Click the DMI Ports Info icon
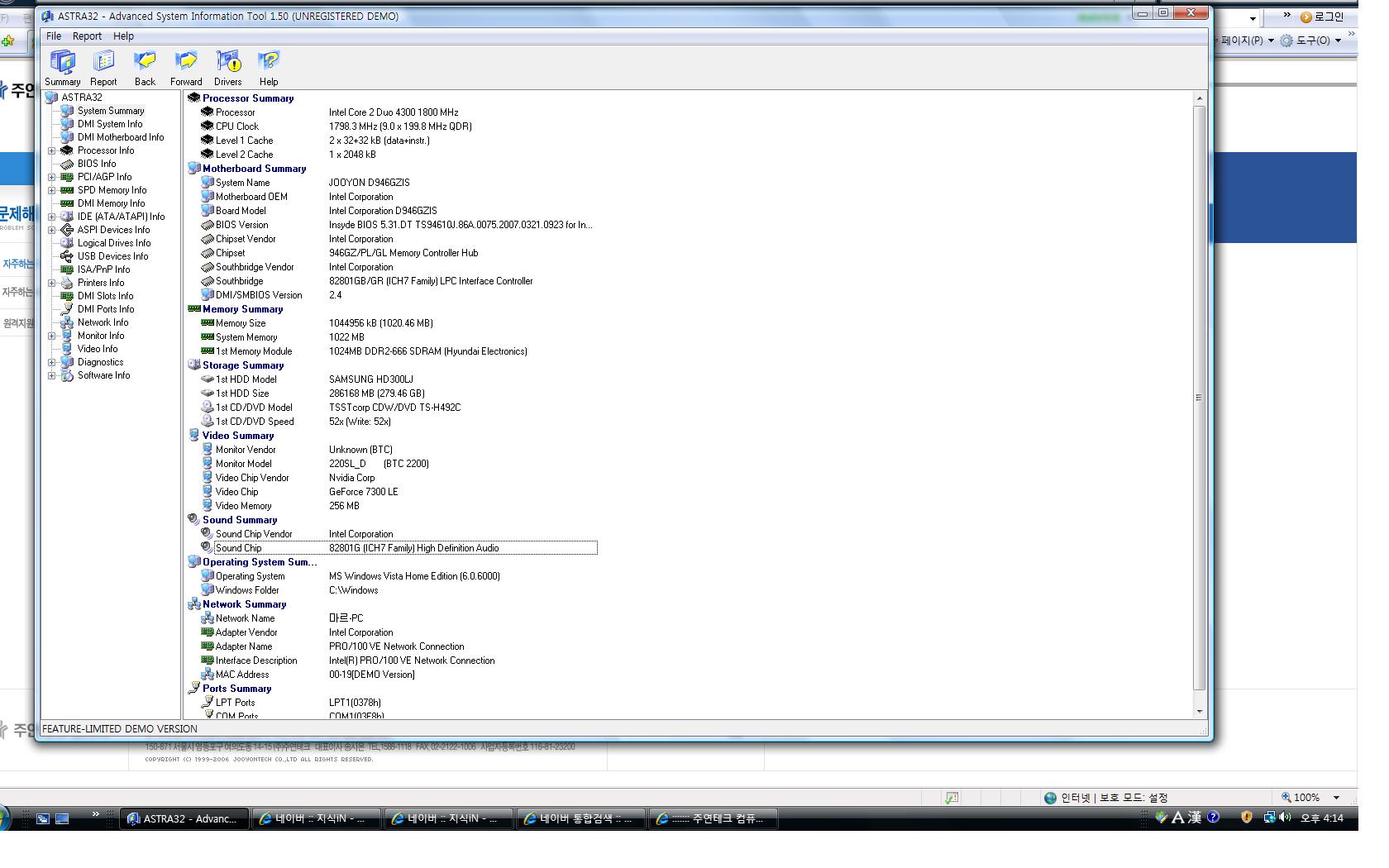The width and height of the screenshot is (1389, 868). pos(67,309)
